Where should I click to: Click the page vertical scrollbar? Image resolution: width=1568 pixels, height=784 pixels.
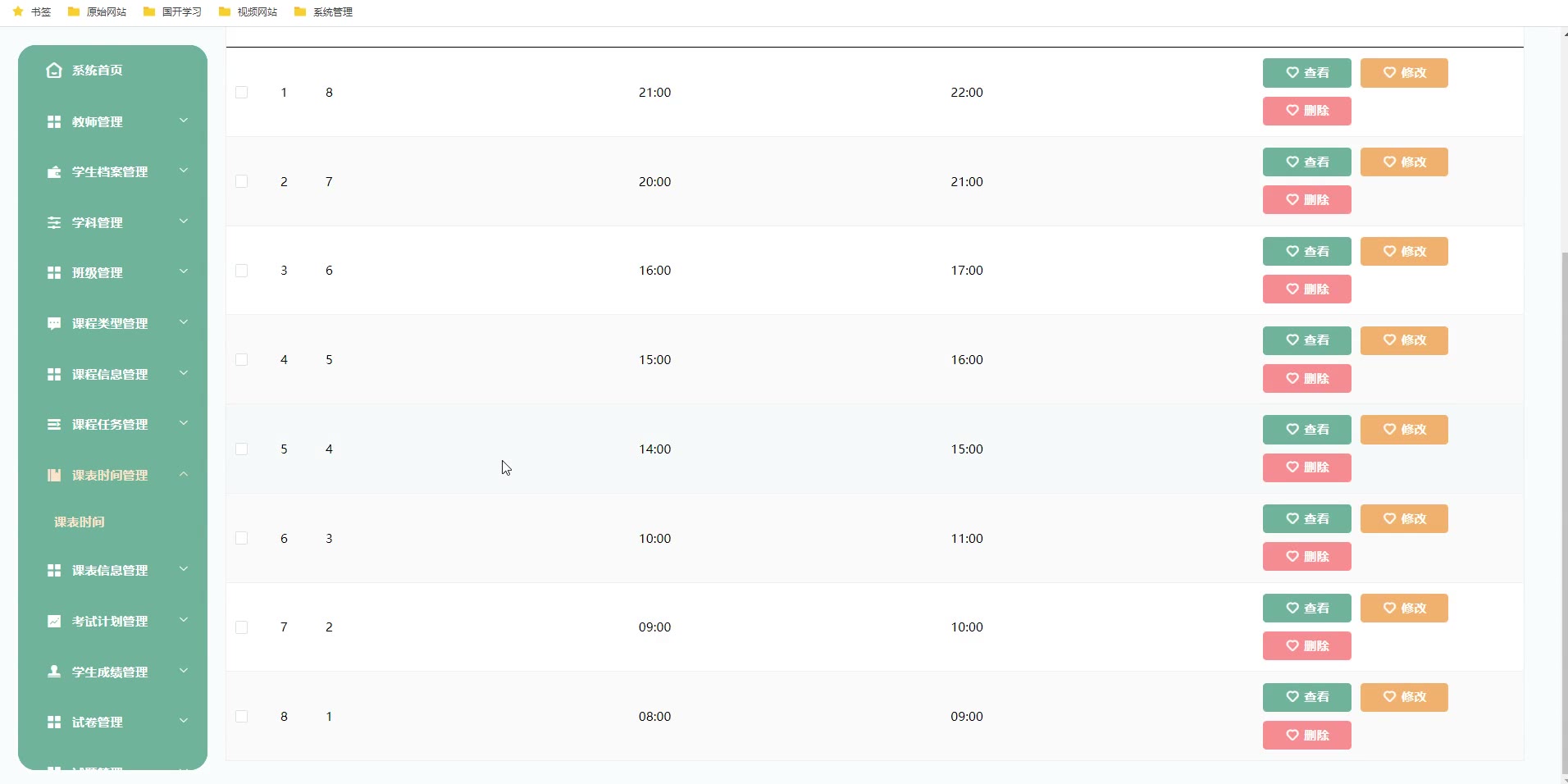pyautogui.click(x=1564, y=508)
